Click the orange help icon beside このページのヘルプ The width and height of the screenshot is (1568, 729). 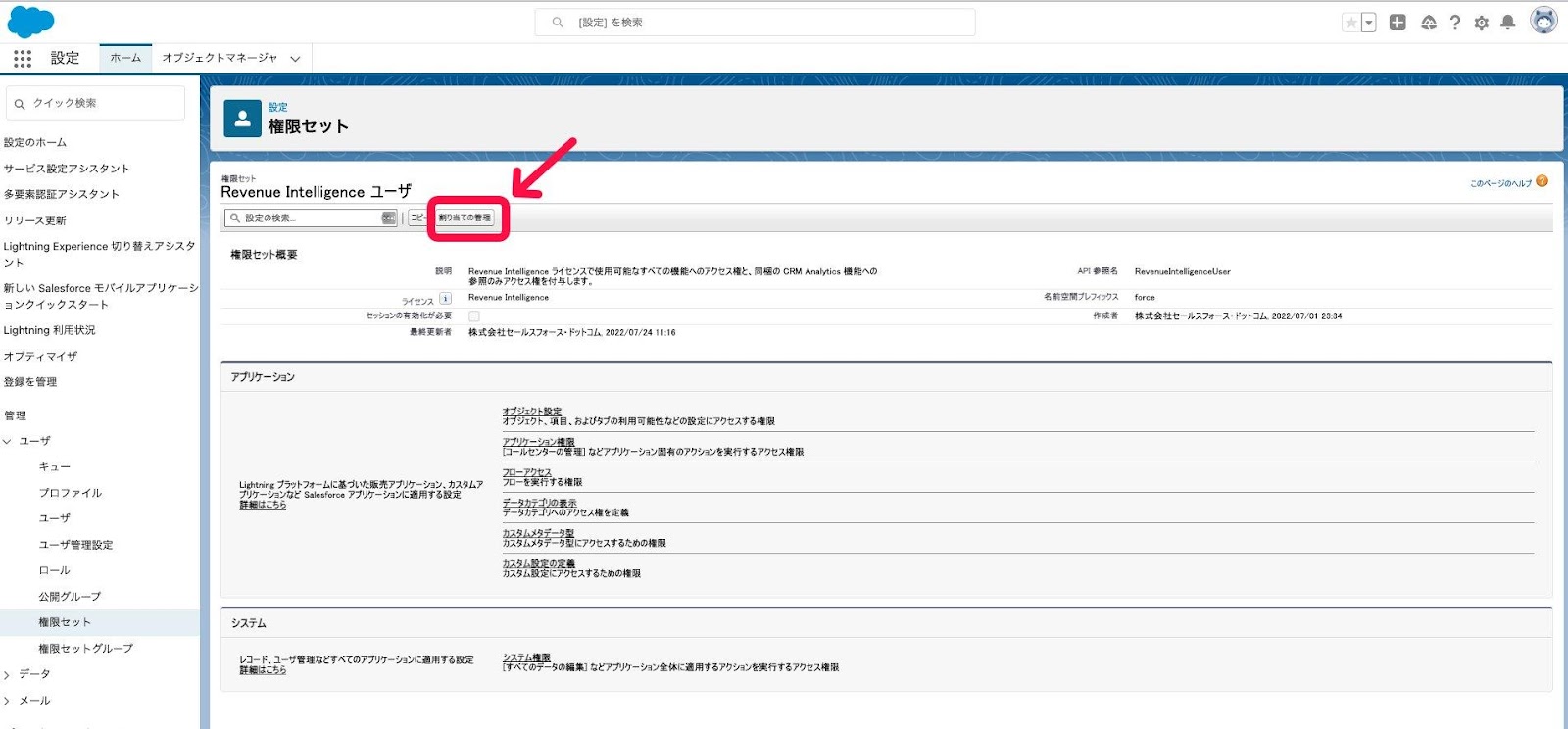(x=1543, y=181)
